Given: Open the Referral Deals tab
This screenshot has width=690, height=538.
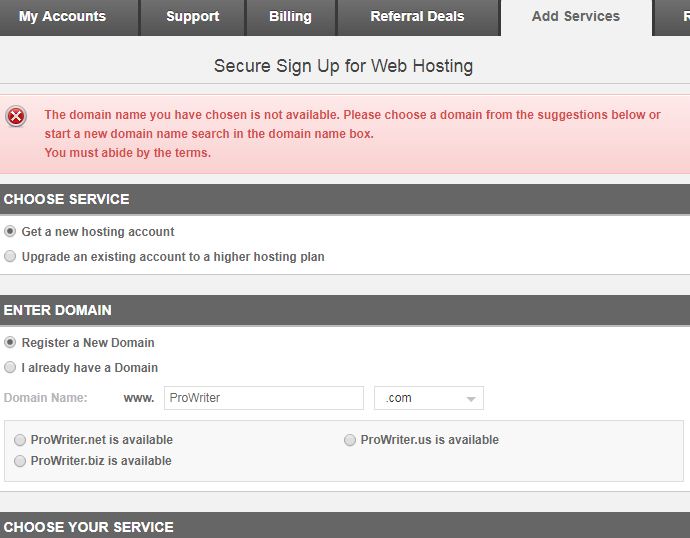Looking at the screenshot, I should [x=417, y=17].
